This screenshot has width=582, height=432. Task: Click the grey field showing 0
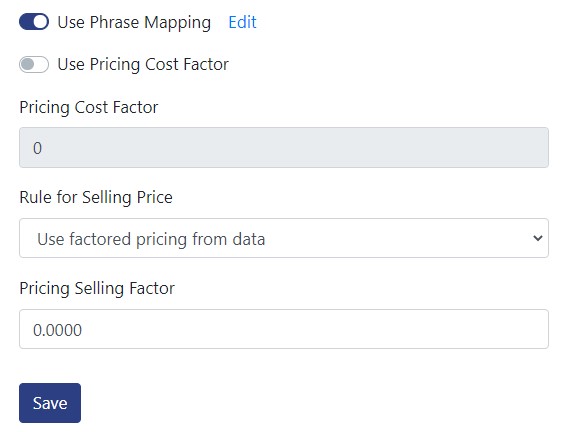[x=284, y=148]
